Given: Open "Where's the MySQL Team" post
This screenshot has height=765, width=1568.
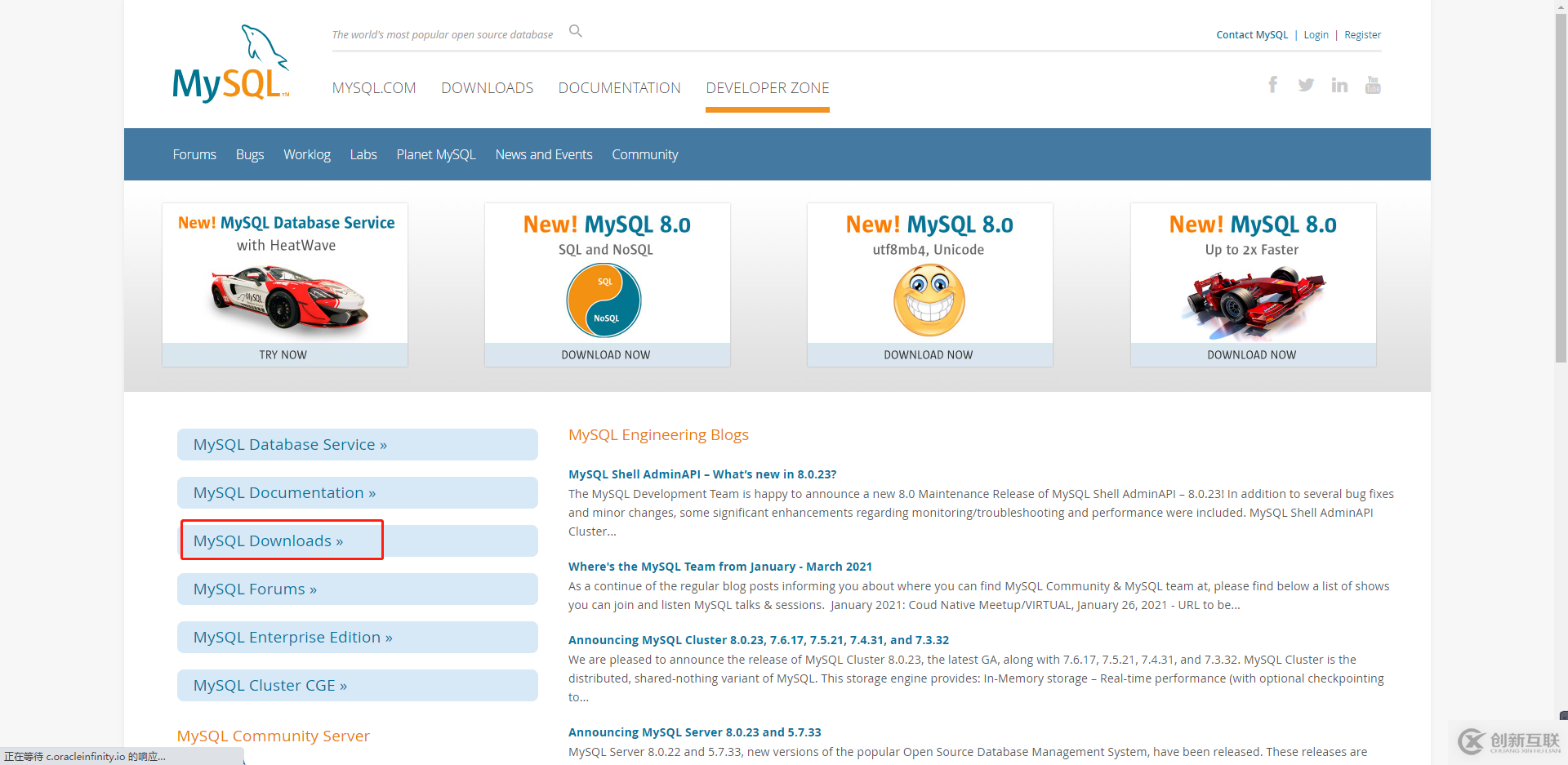Looking at the screenshot, I should [720, 567].
